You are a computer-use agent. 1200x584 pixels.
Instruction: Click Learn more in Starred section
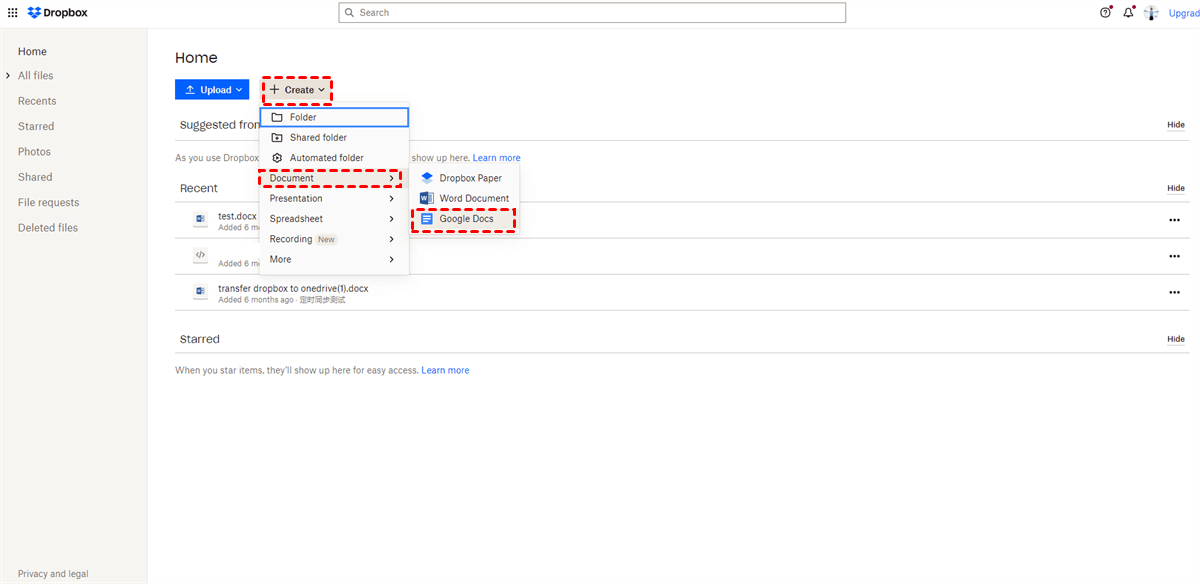(x=445, y=370)
